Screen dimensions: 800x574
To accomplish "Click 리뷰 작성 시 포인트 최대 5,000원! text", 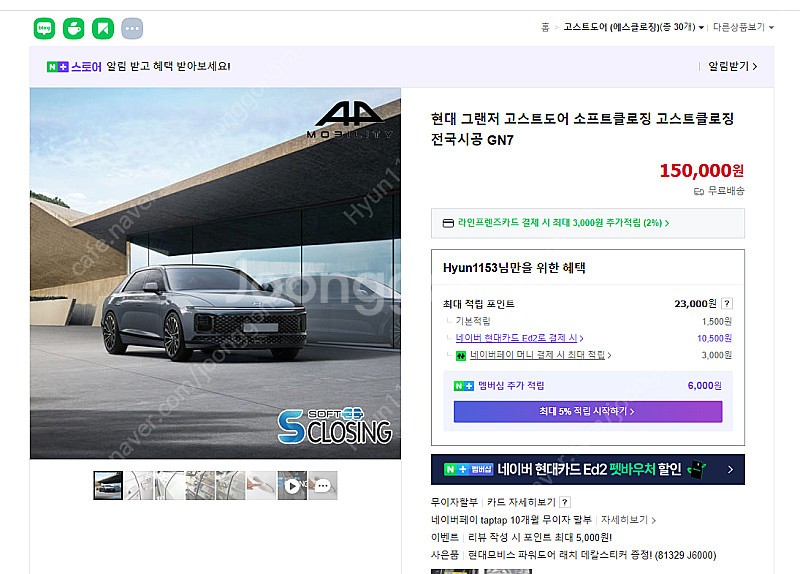I will 540,537.
